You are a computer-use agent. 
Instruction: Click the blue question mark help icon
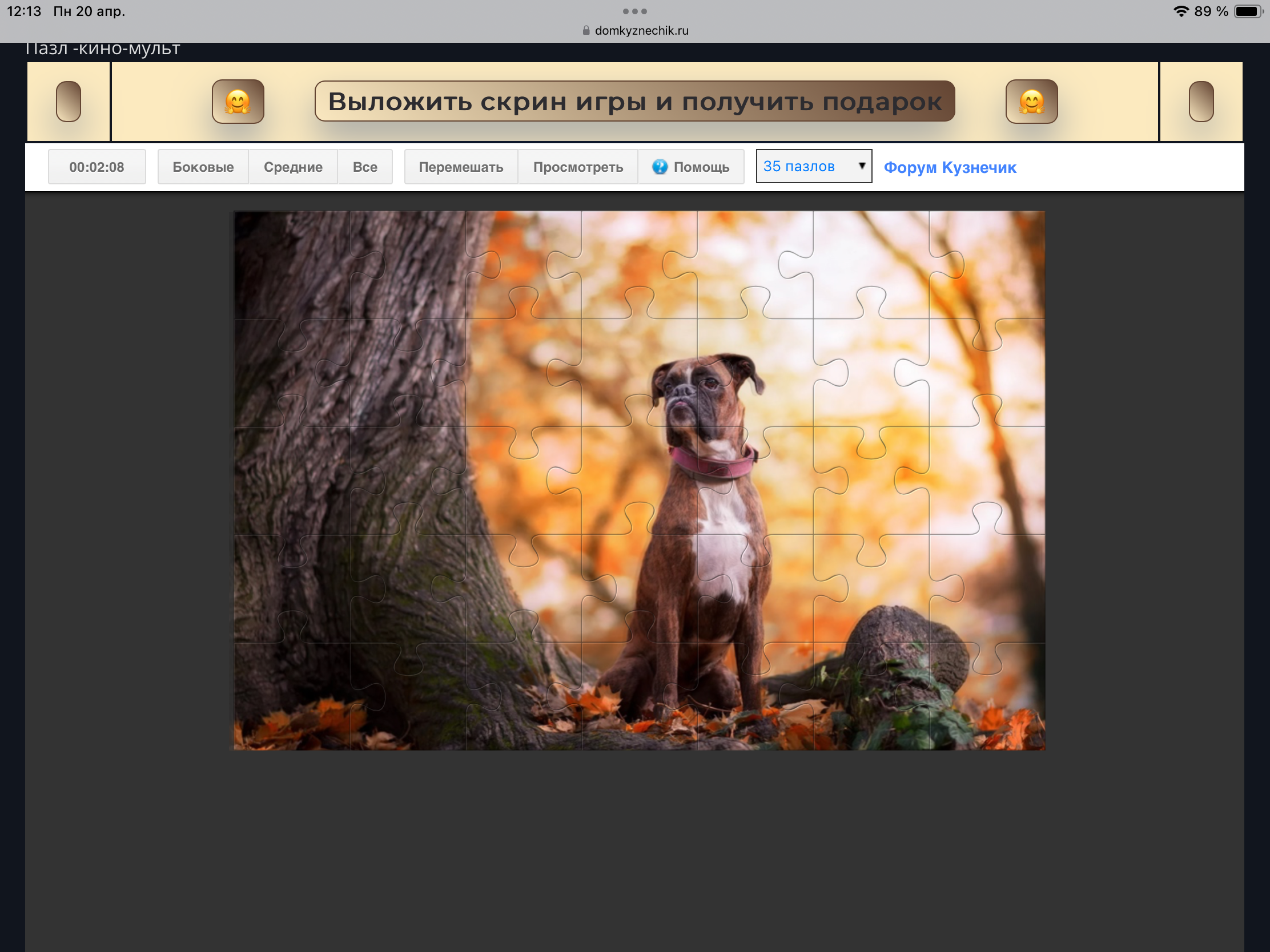coord(660,167)
